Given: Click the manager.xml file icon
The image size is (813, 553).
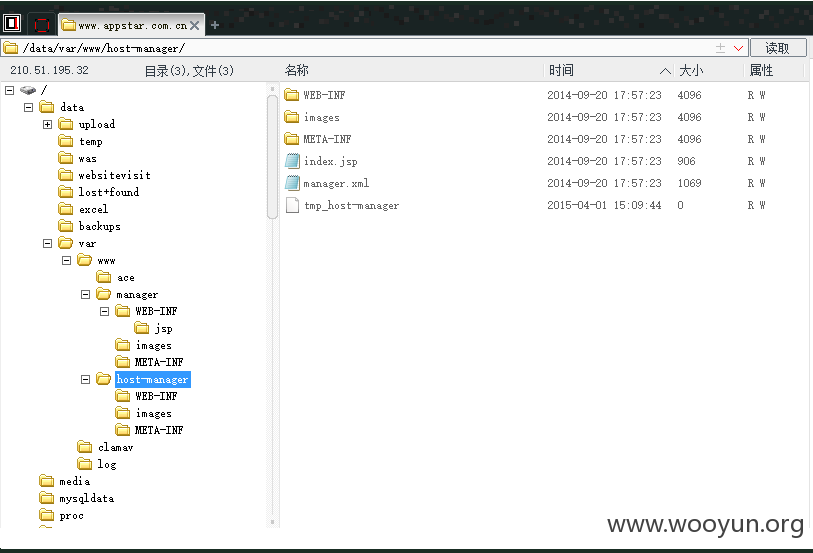Looking at the screenshot, I should click(x=292, y=183).
